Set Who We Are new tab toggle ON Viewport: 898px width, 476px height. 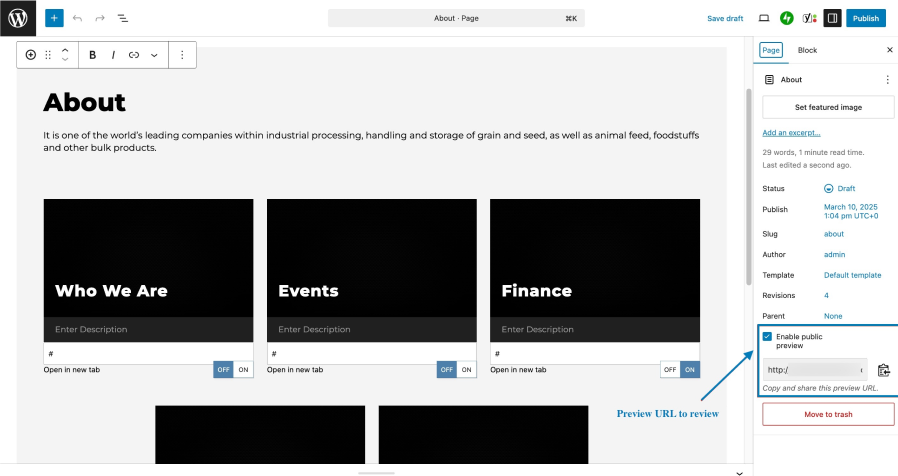243,369
